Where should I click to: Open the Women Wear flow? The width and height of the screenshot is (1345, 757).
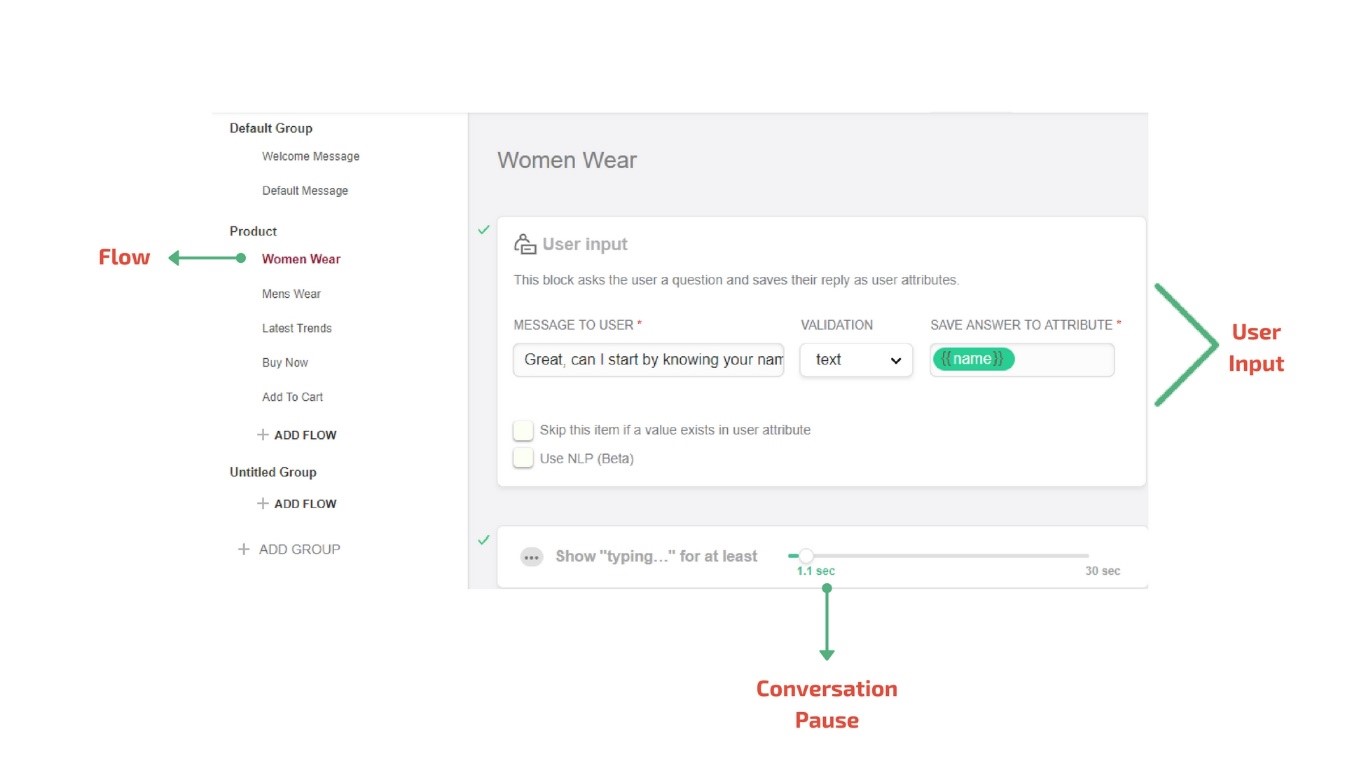(301, 259)
